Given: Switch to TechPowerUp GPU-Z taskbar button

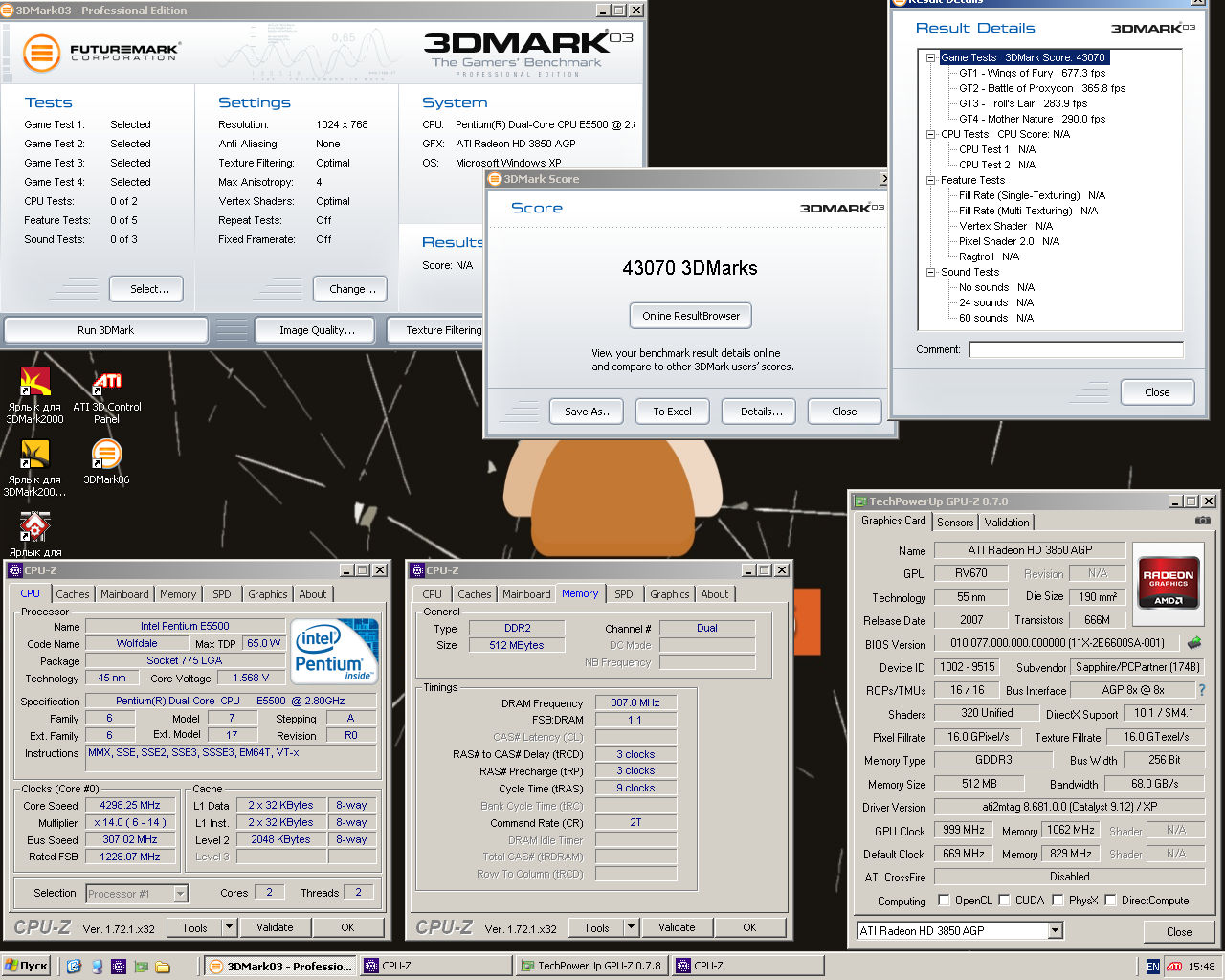Looking at the screenshot, I should point(592,967).
